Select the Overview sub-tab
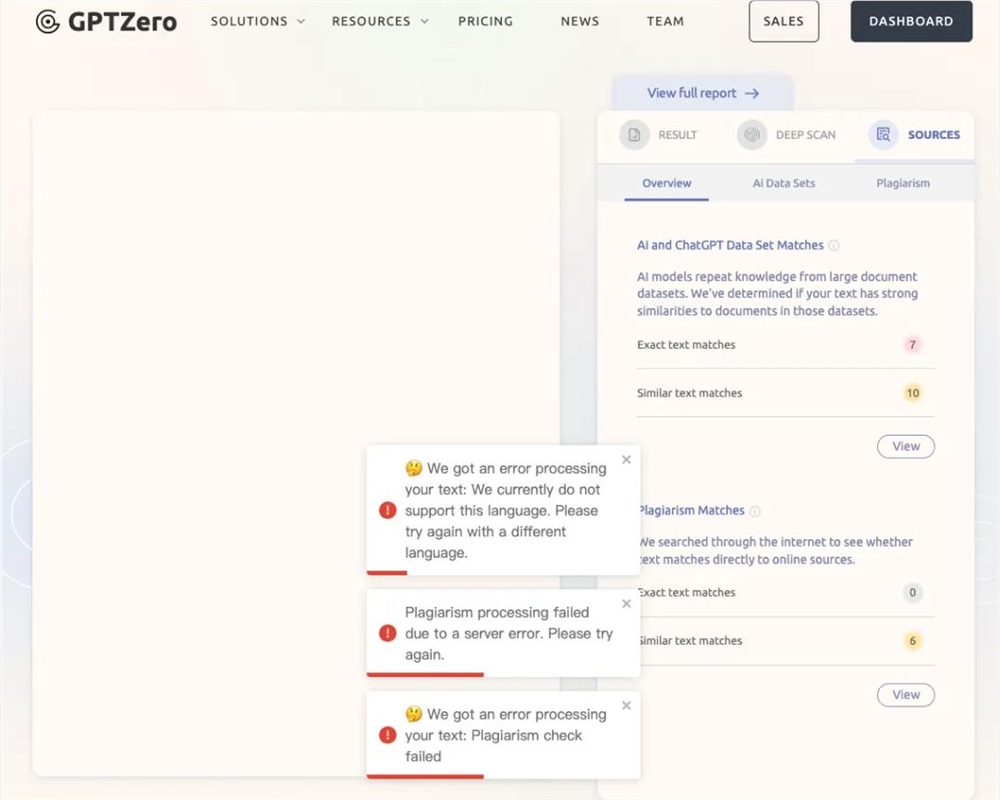Screen dimensions: 1000x800 666,183
